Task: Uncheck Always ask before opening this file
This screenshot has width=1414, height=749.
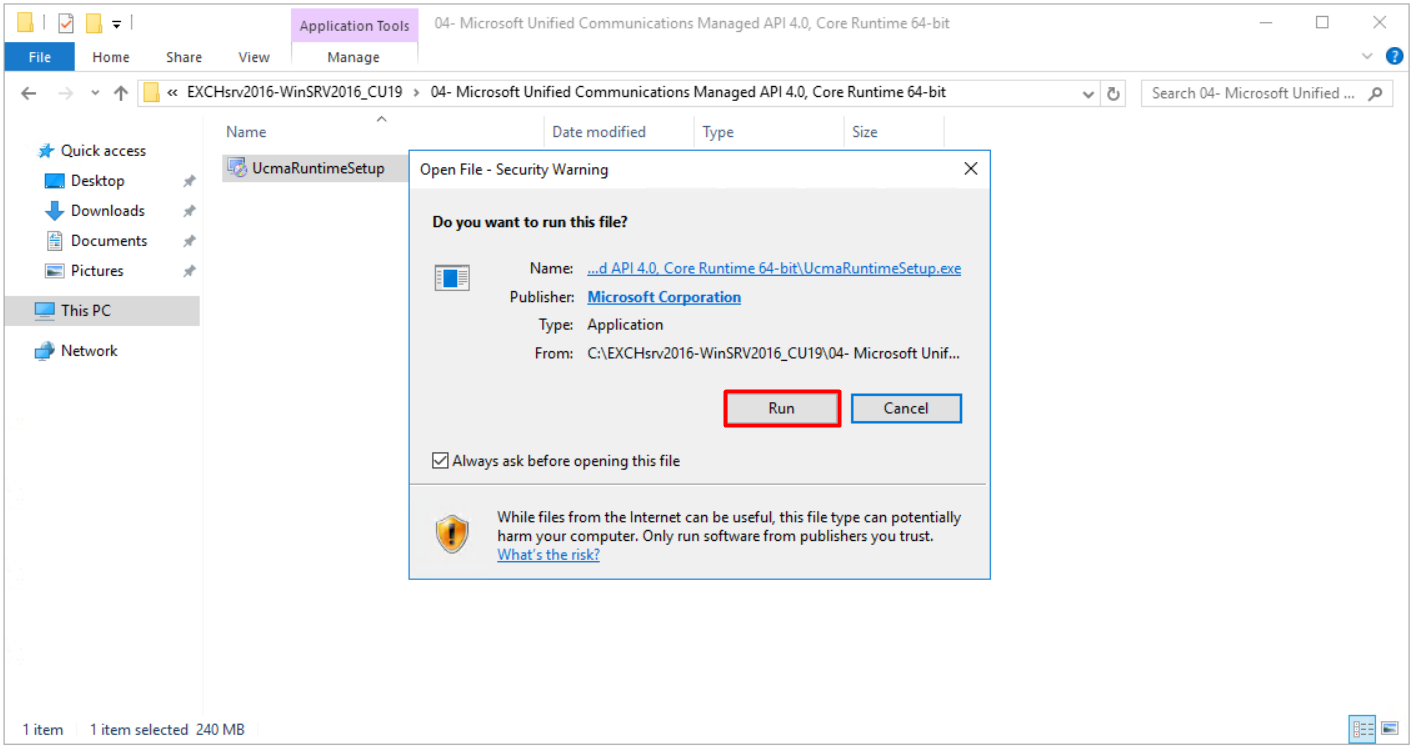Action: coord(440,461)
